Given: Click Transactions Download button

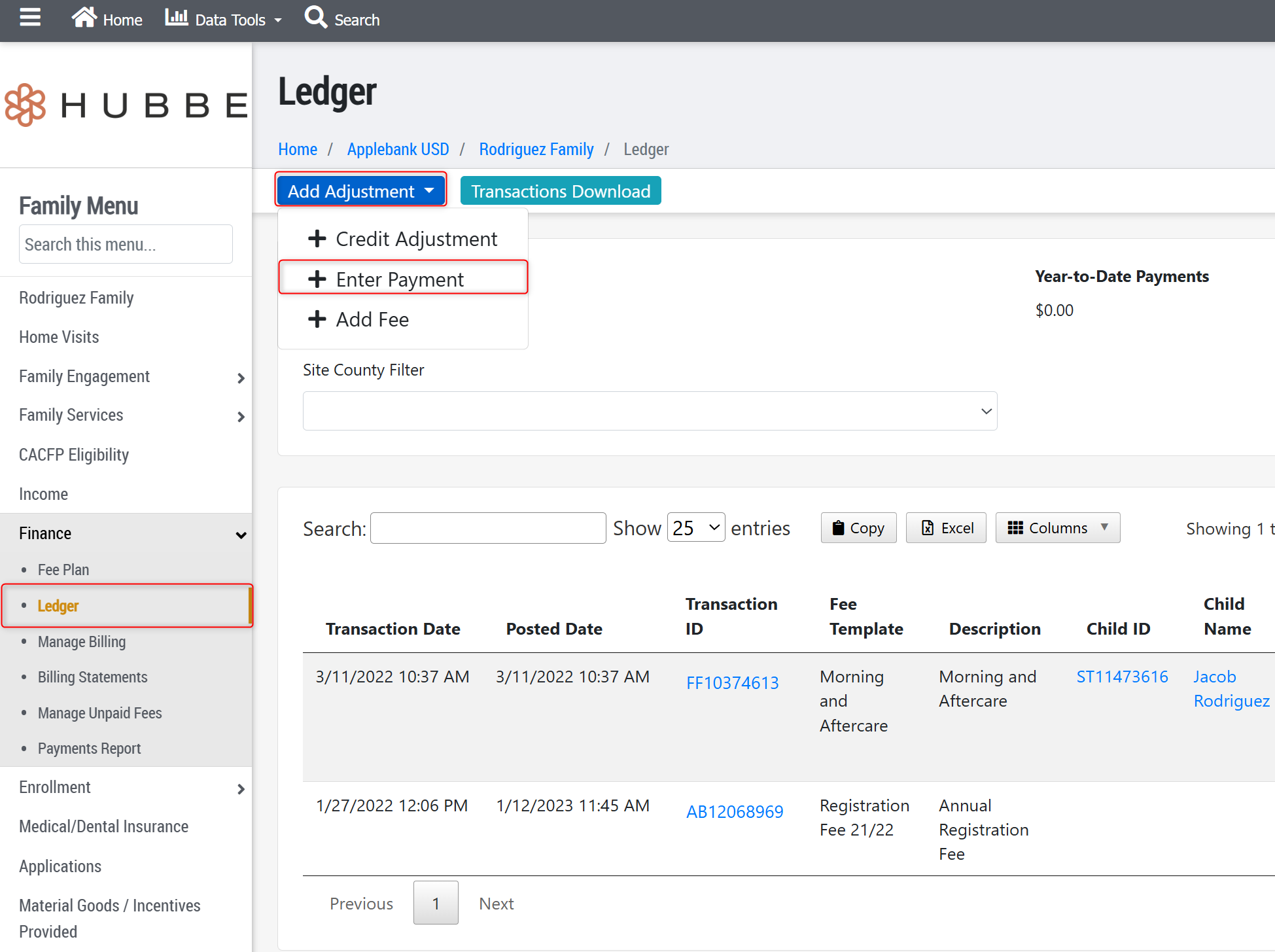Looking at the screenshot, I should [561, 191].
